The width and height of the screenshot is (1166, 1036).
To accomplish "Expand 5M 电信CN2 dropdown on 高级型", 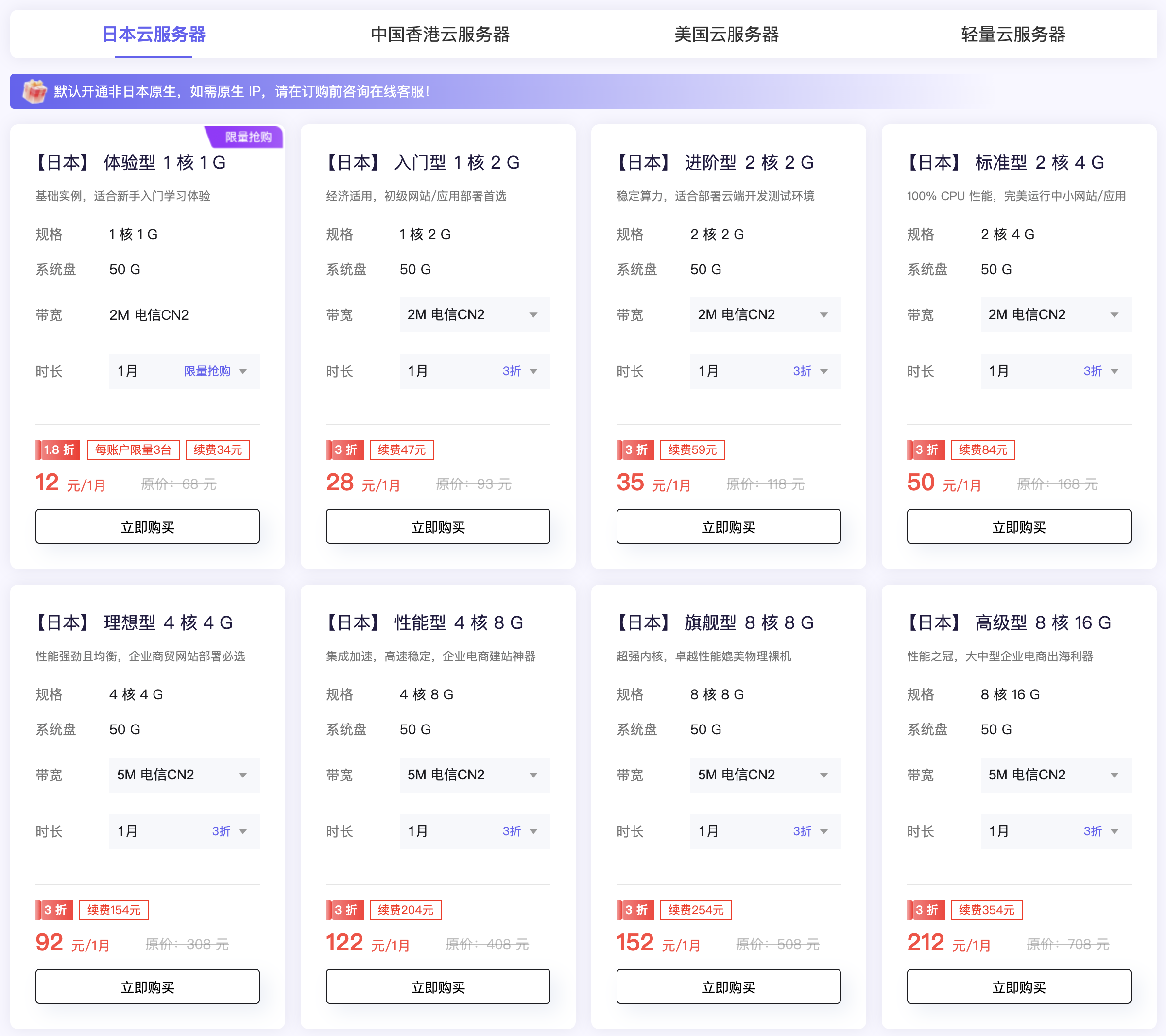I will click(x=1055, y=774).
